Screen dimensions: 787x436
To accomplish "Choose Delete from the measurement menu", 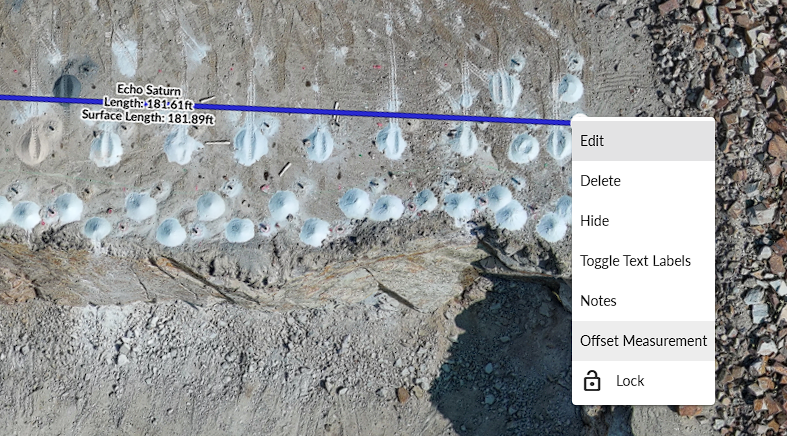I will (643, 181).
